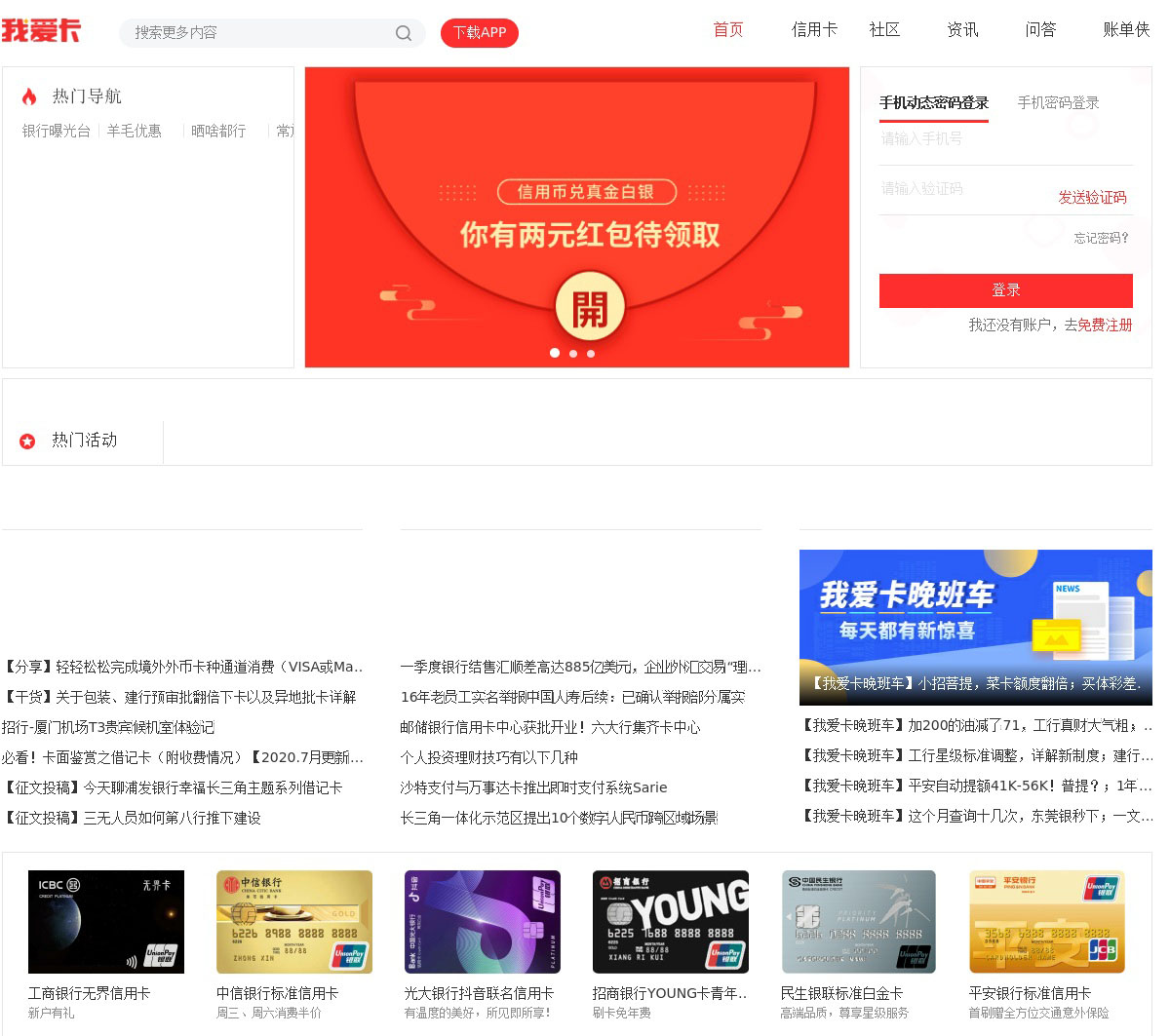The height and width of the screenshot is (1036, 1170).
Task: Click 发送验证码 link
Action: click(1092, 198)
